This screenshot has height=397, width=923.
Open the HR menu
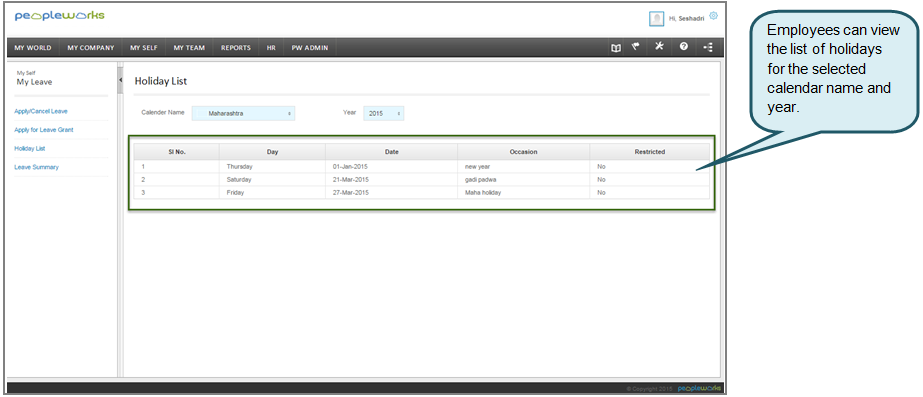[x=271, y=48]
